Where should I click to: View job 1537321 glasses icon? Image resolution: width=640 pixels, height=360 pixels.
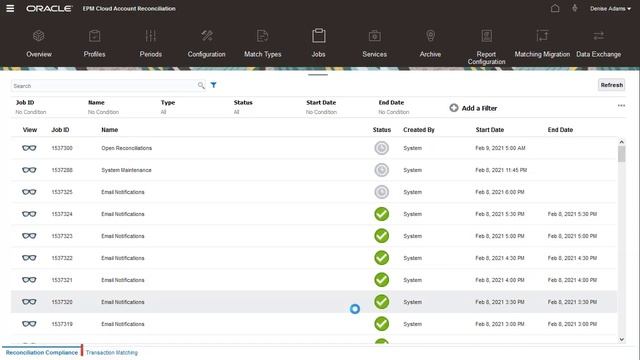(29, 280)
